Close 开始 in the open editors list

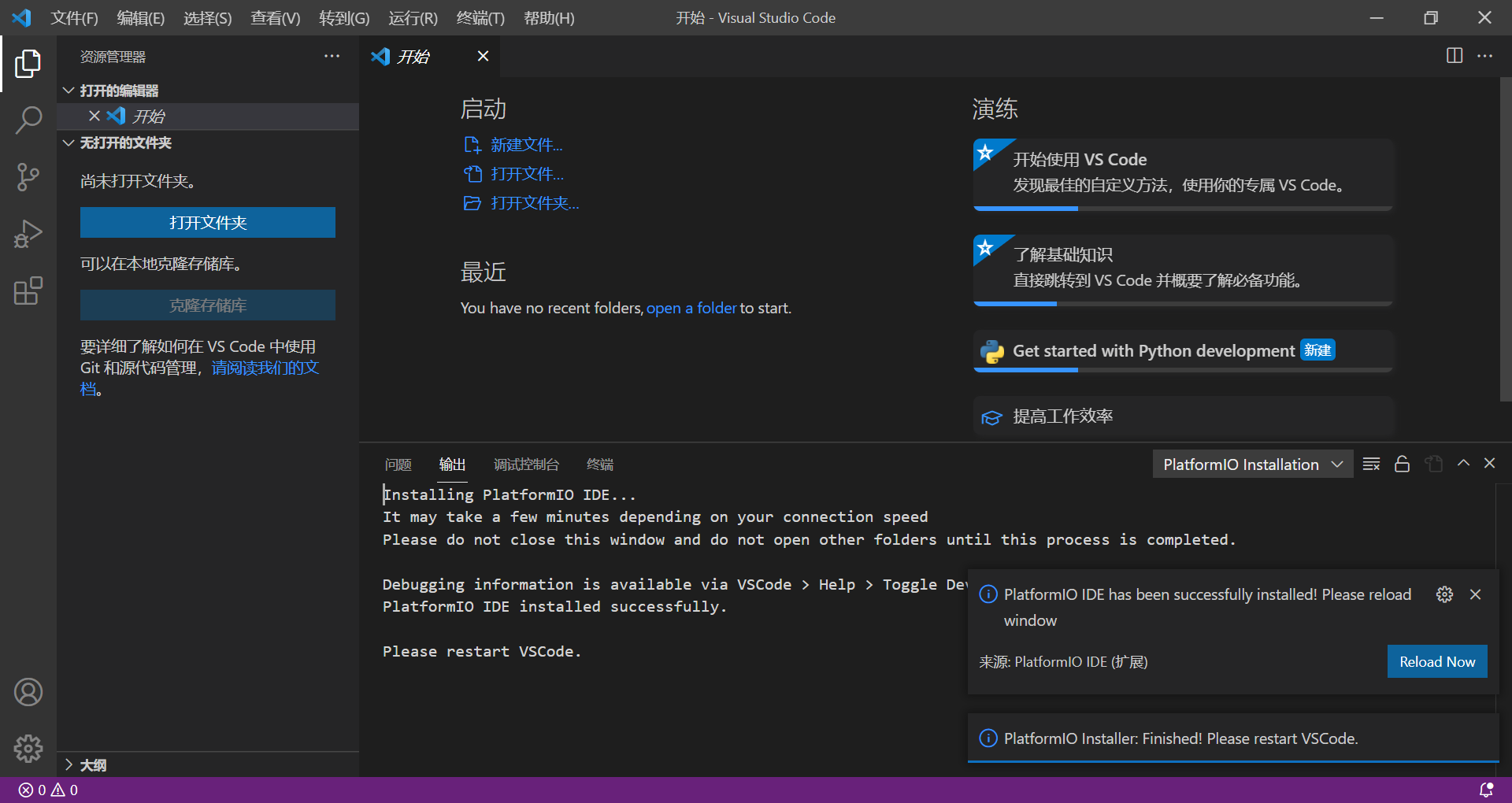[94, 116]
